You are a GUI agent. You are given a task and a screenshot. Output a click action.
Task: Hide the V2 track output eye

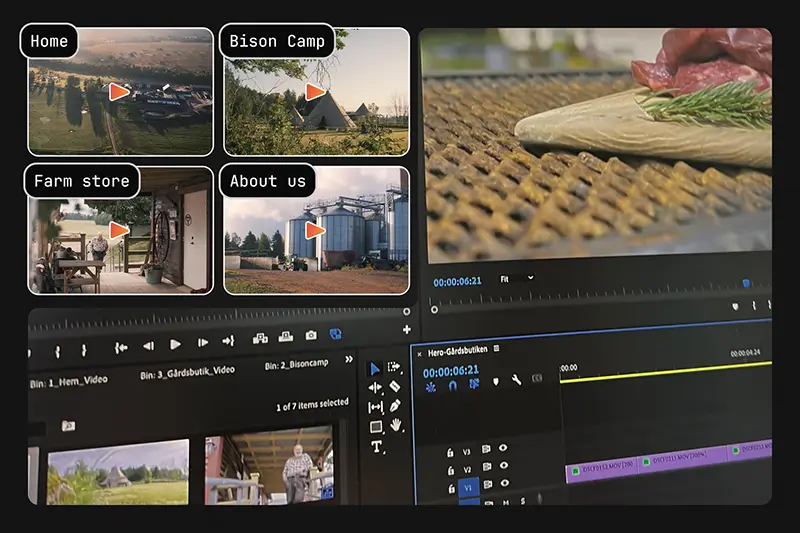(x=504, y=465)
